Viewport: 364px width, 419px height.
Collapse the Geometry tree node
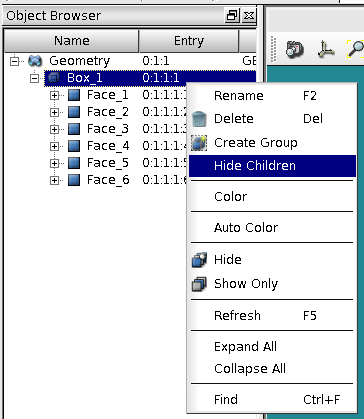(14, 61)
